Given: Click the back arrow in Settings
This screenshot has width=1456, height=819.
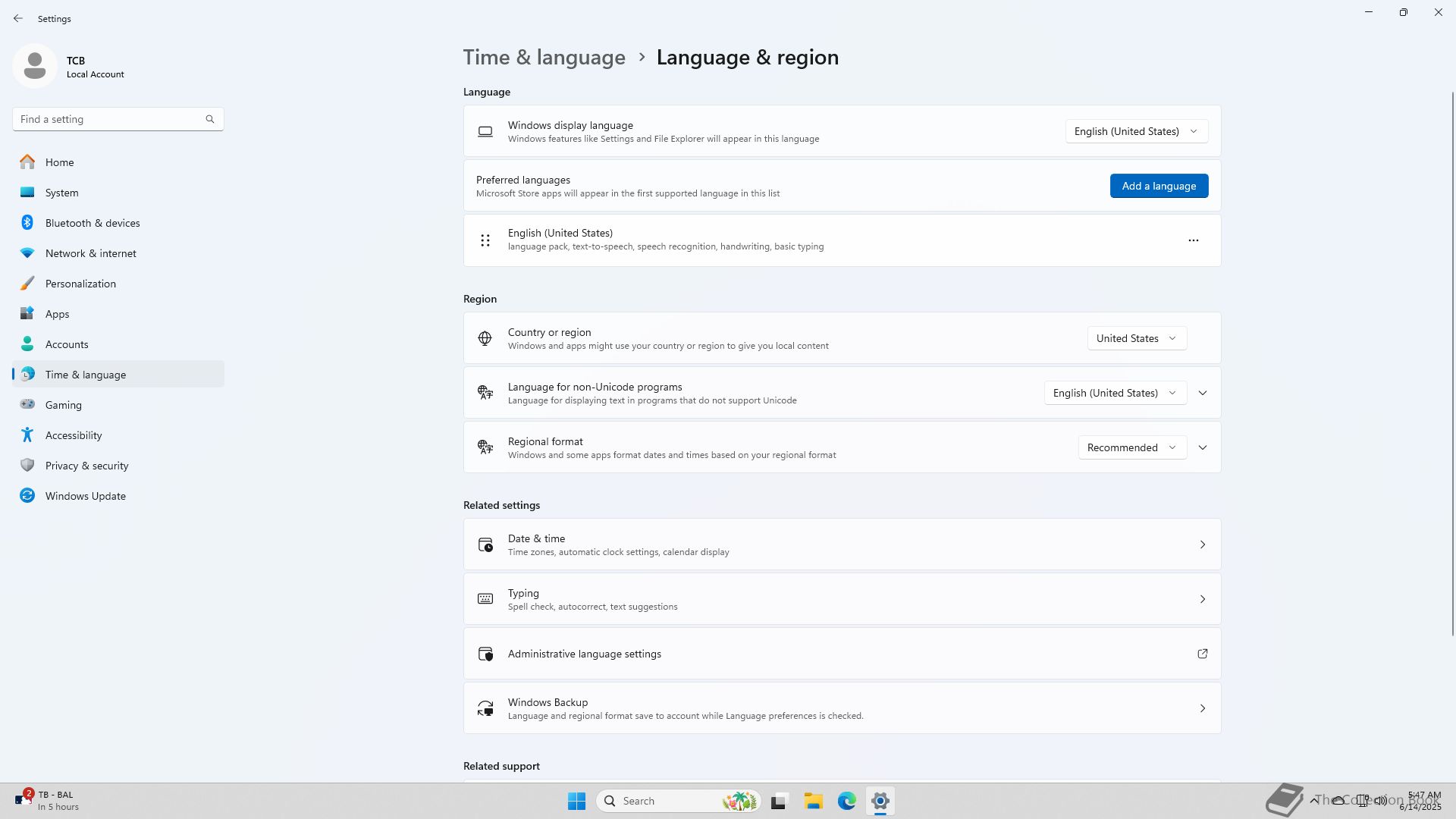Looking at the screenshot, I should tap(18, 18).
